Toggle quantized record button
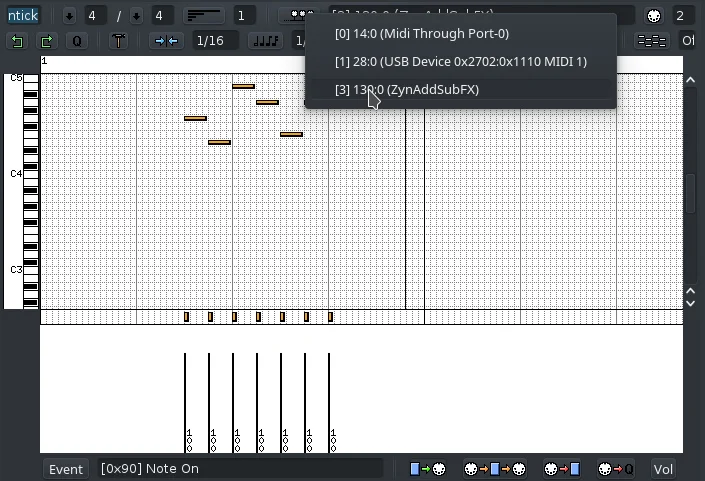Viewport: 705px width, 481px height. [616, 469]
